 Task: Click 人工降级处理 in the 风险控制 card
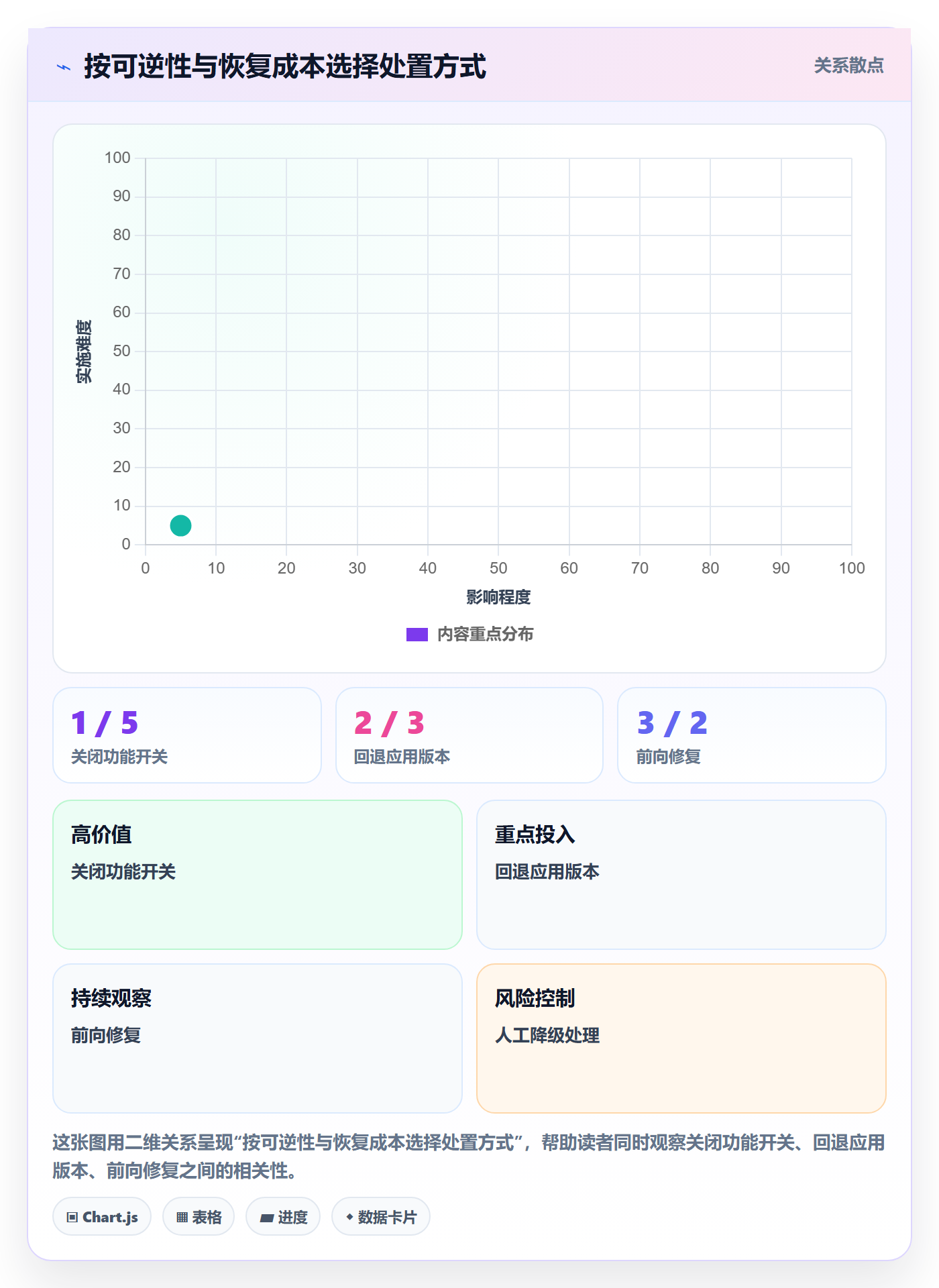pos(547,1035)
